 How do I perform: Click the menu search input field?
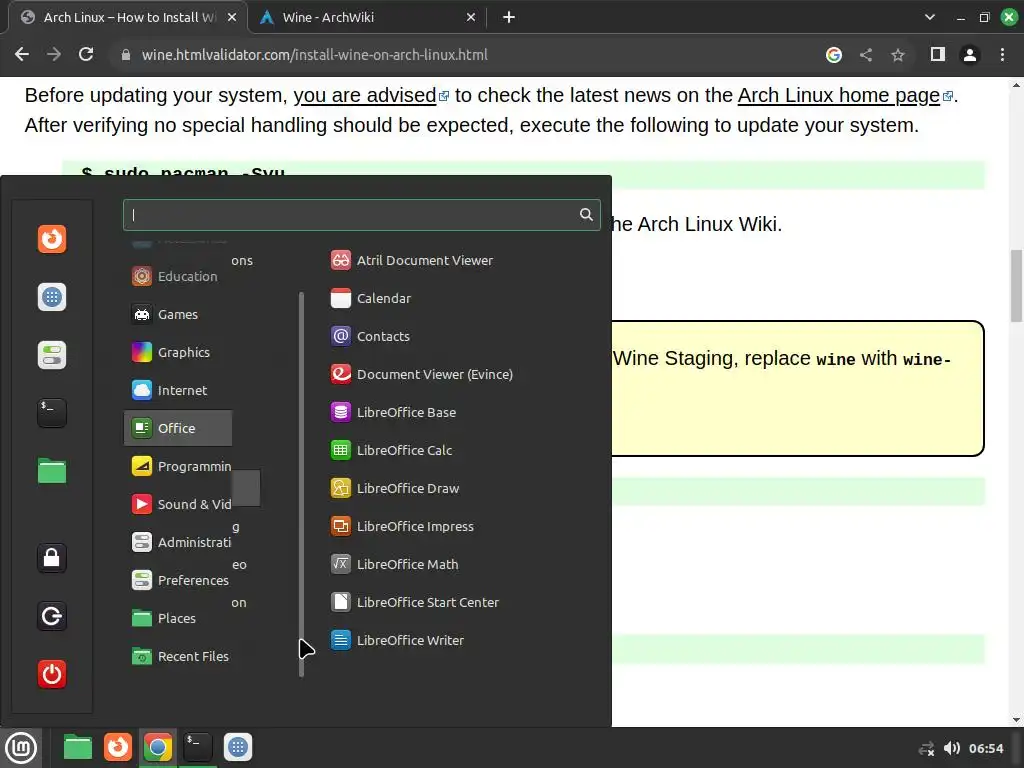(x=361, y=215)
